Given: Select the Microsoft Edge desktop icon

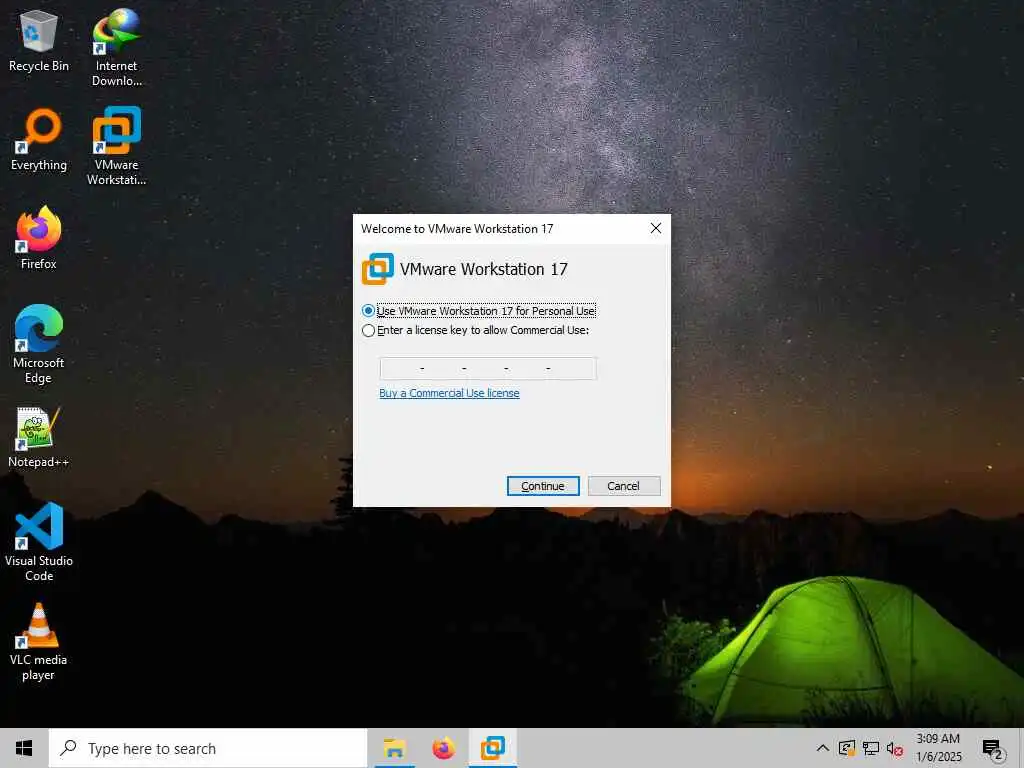Looking at the screenshot, I should (39, 344).
